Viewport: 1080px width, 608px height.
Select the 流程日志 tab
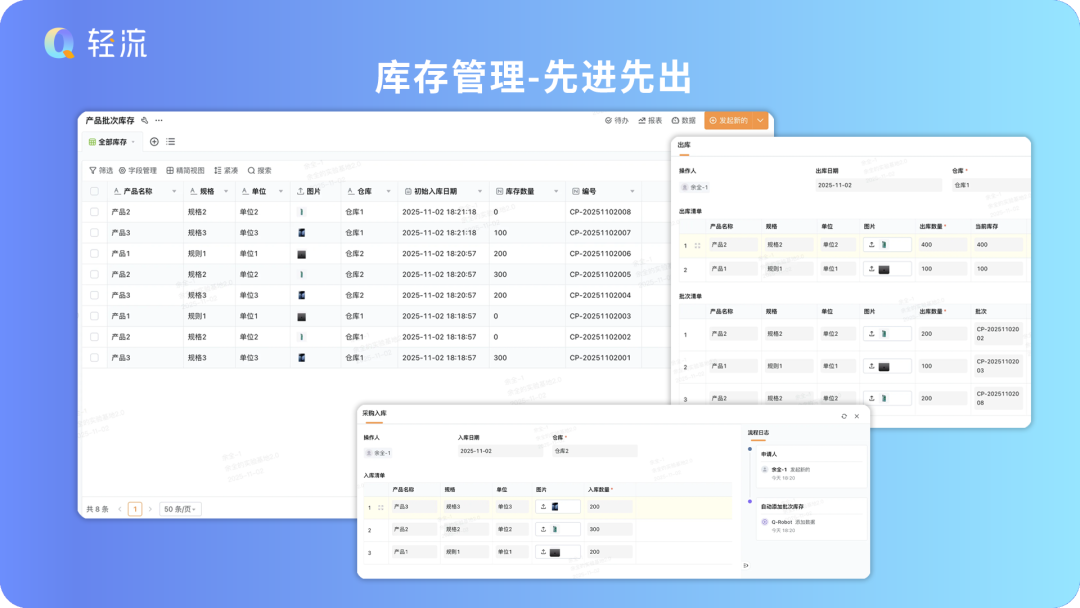pos(758,432)
